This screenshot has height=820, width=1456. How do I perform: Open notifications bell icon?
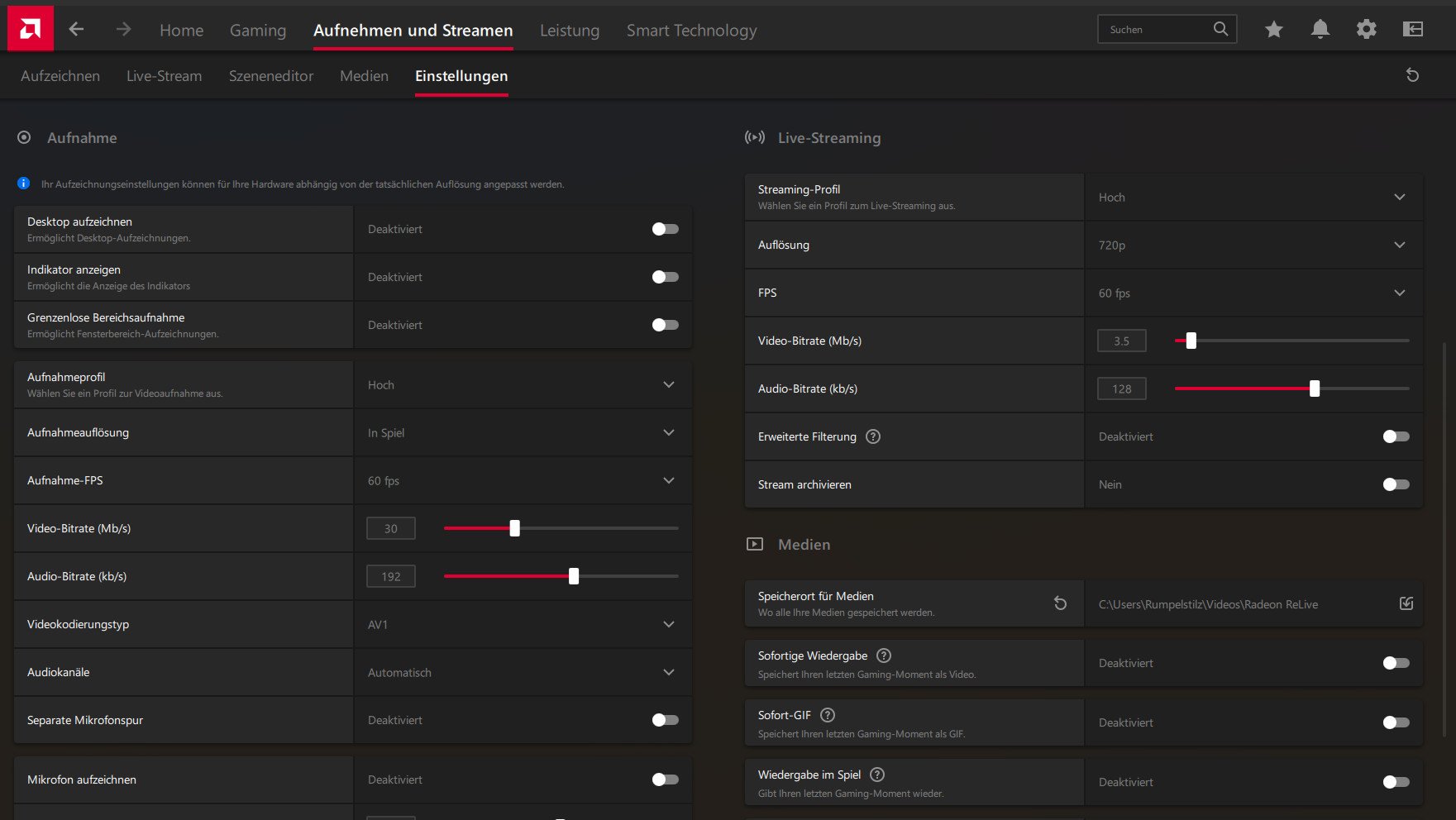coord(1320,30)
